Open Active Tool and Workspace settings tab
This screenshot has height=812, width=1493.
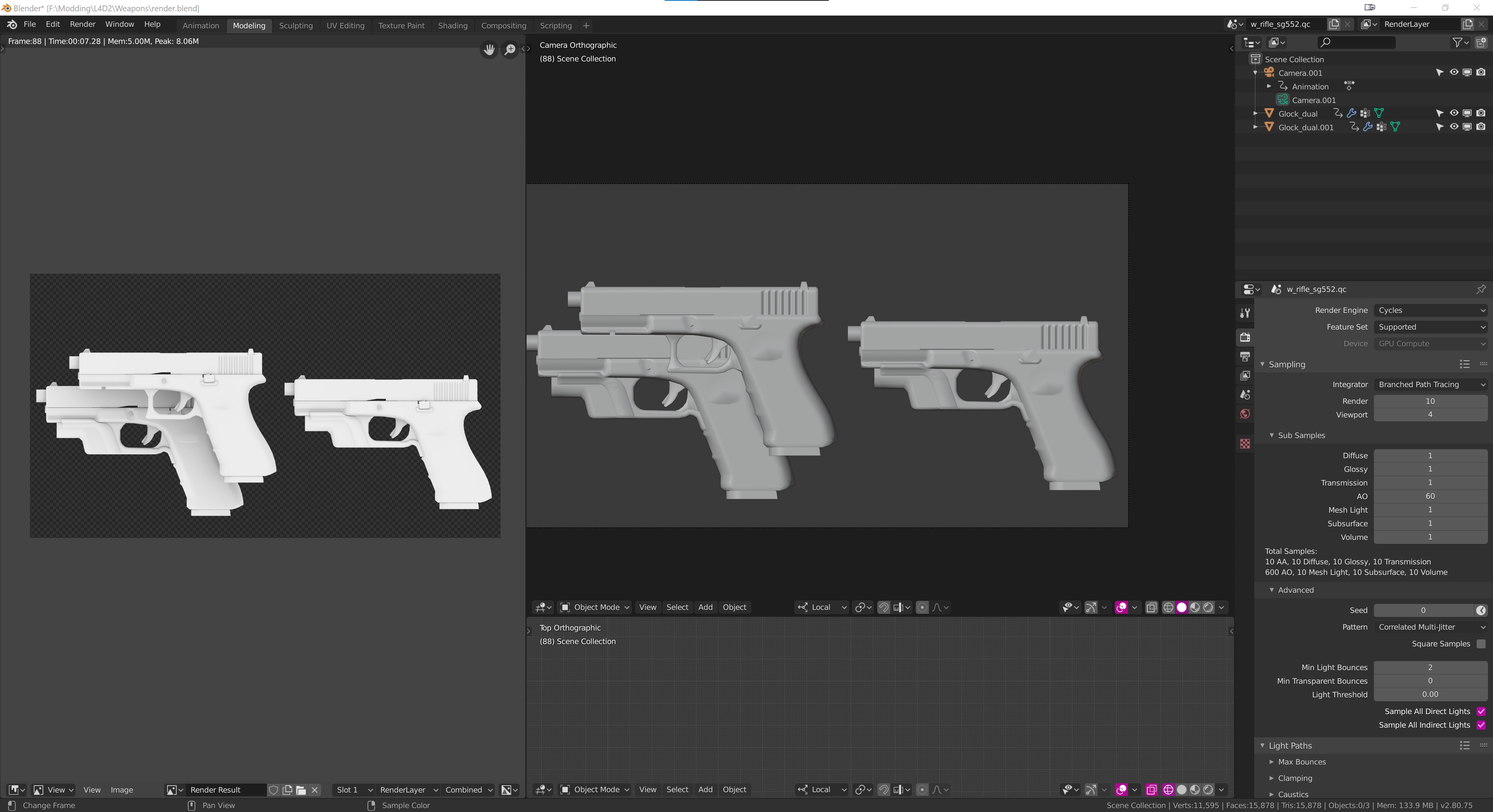(x=1245, y=313)
